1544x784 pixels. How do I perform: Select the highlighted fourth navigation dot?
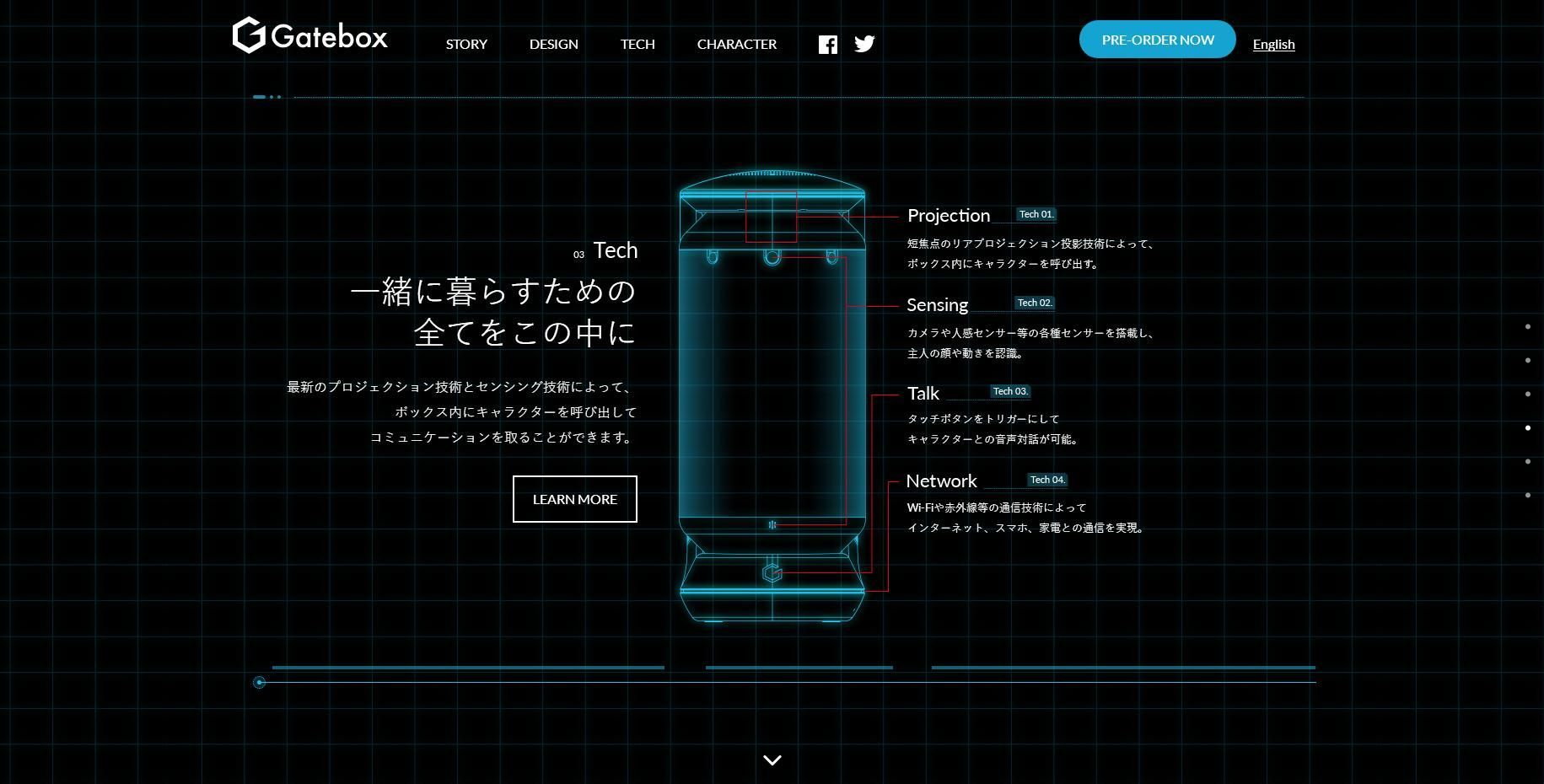(x=1528, y=428)
